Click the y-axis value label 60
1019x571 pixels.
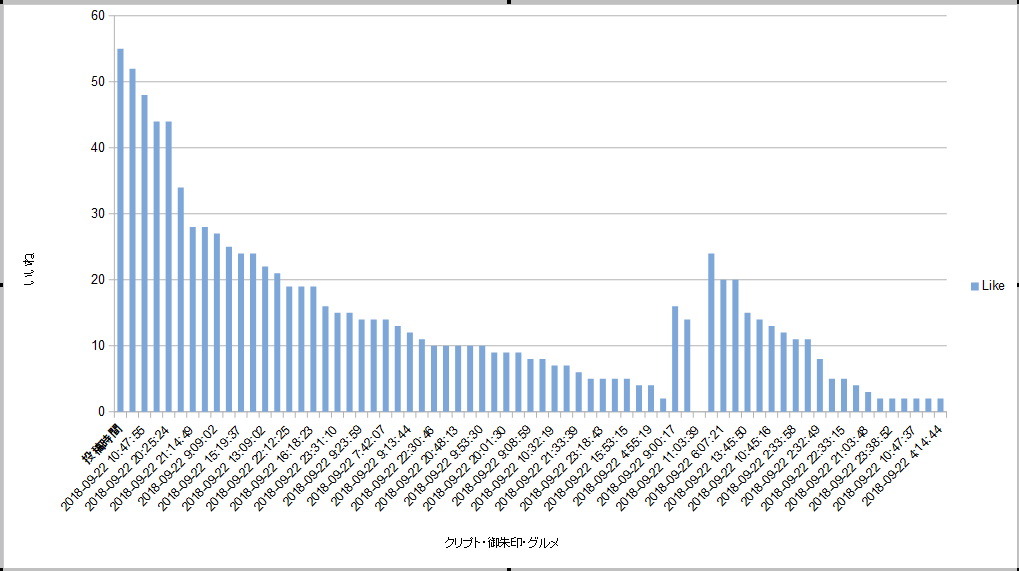[97, 16]
